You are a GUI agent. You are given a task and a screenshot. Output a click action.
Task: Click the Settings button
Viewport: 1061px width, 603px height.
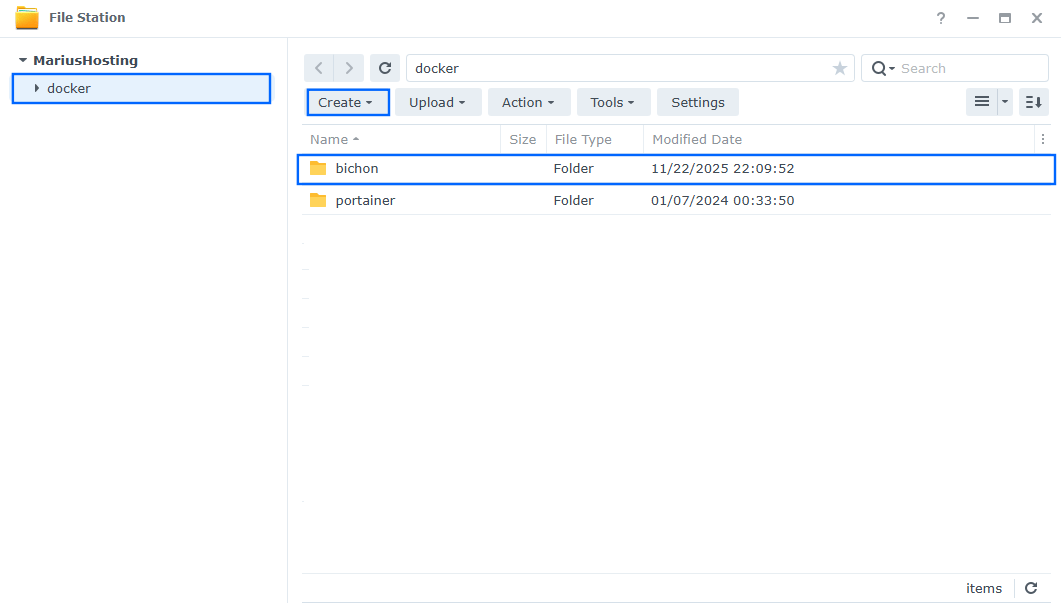pos(697,102)
